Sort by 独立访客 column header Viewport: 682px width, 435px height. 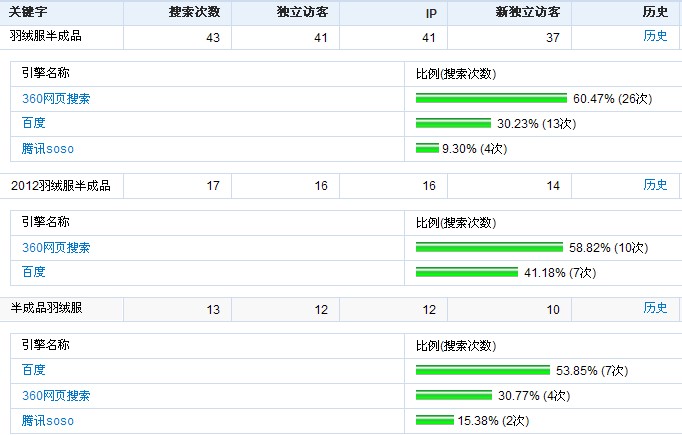(x=303, y=13)
